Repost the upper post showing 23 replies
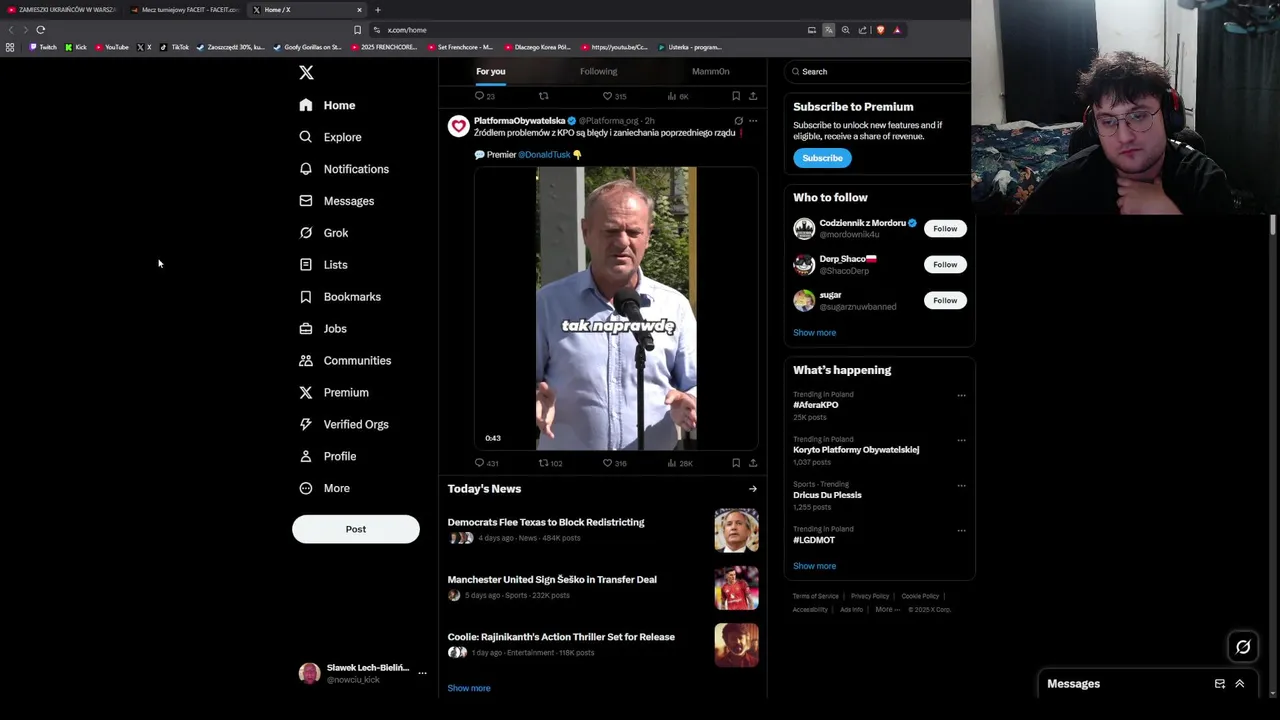The image size is (1280, 720). pyautogui.click(x=543, y=96)
